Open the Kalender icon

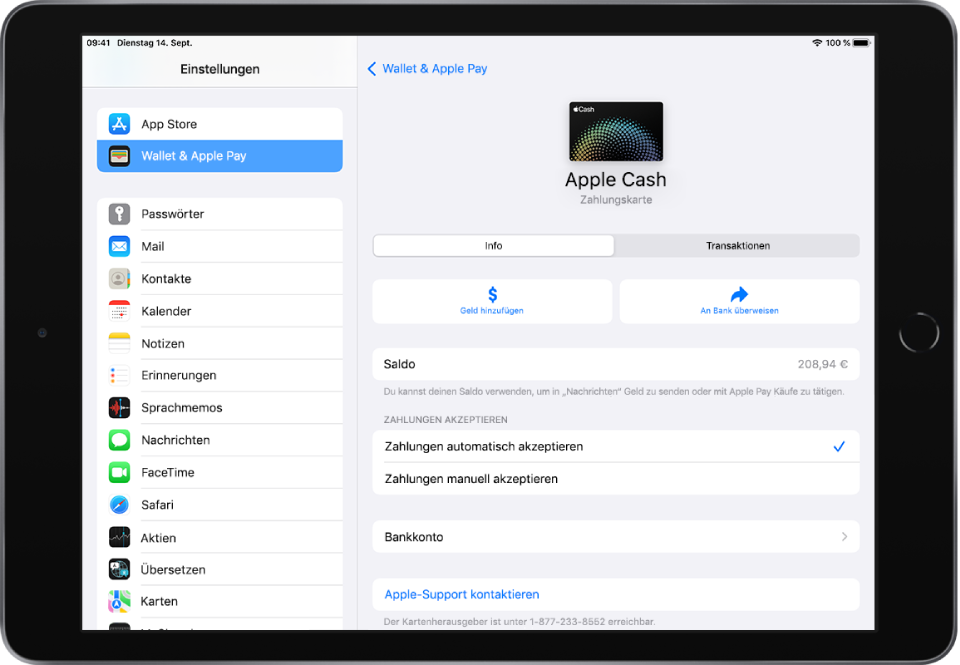click(119, 311)
